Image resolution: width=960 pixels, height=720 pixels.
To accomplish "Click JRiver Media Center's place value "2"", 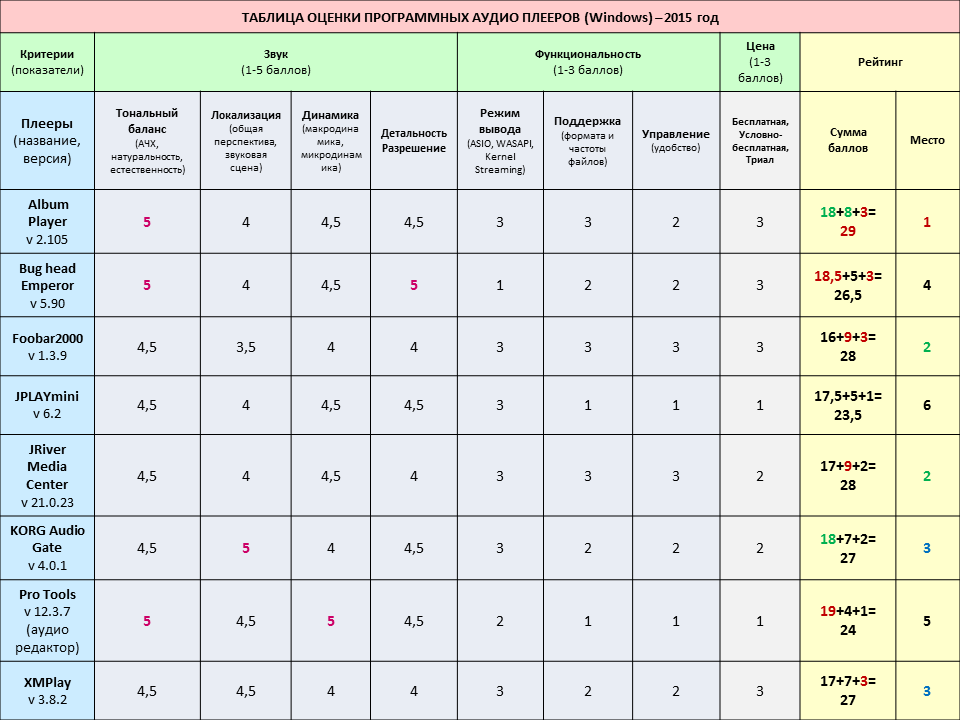I will 927,476.
